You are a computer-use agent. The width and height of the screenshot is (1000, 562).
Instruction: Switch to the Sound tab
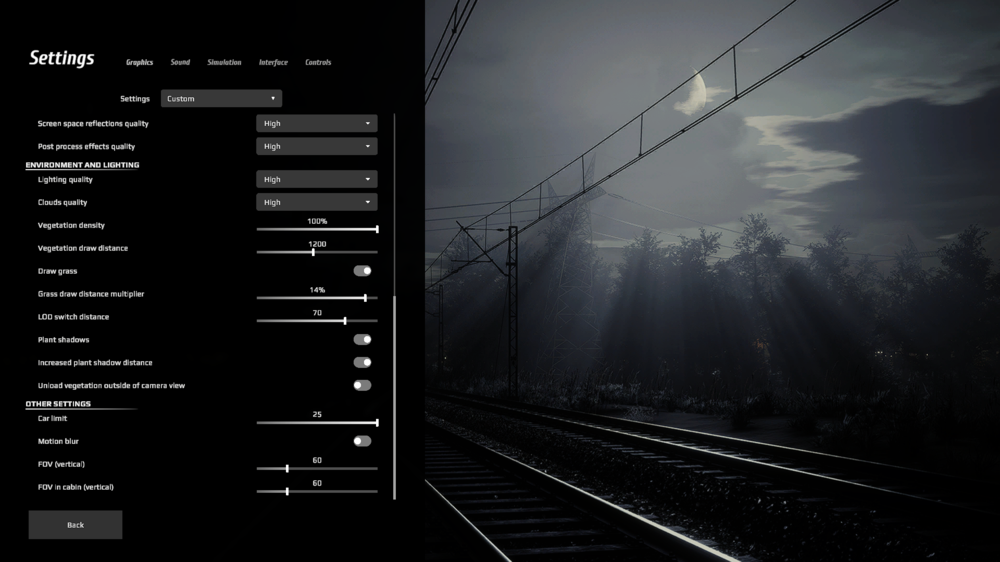click(x=180, y=63)
